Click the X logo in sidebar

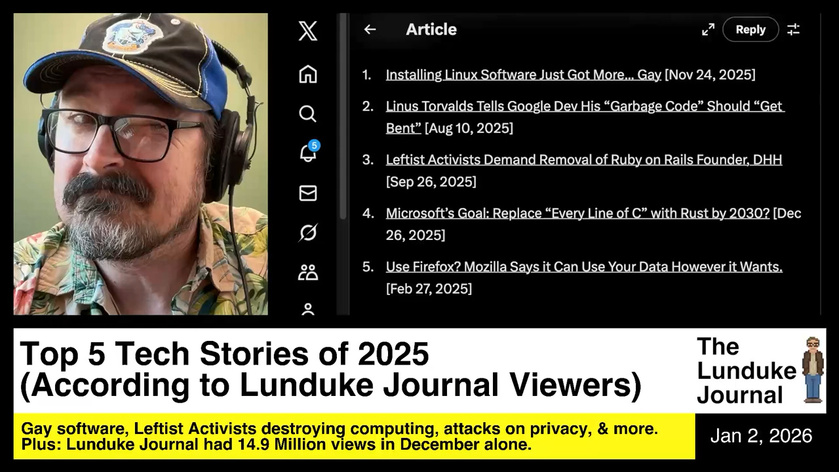click(x=308, y=31)
